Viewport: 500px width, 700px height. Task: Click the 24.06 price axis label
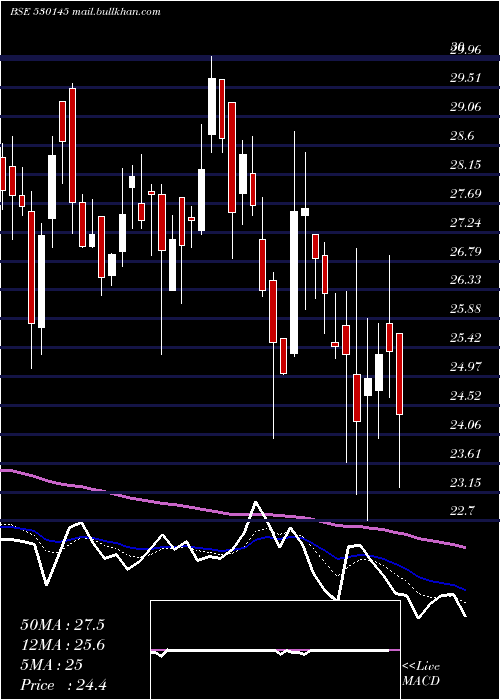click(466, 425)
